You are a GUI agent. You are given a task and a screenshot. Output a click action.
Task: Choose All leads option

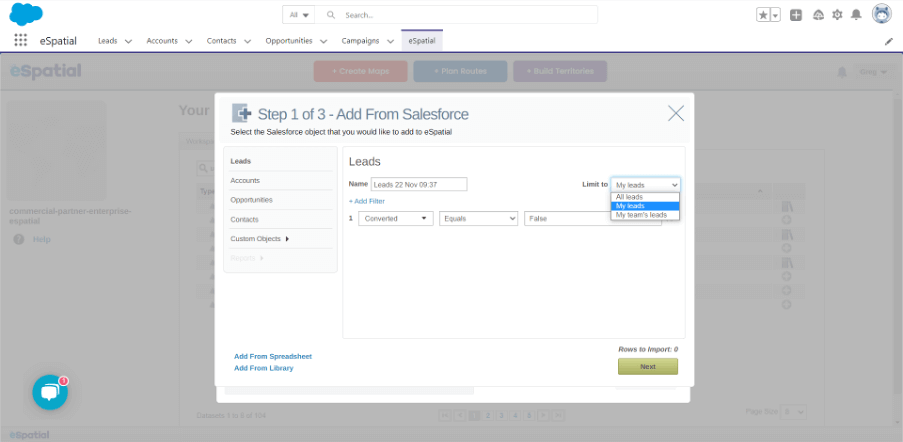[645, 197]
